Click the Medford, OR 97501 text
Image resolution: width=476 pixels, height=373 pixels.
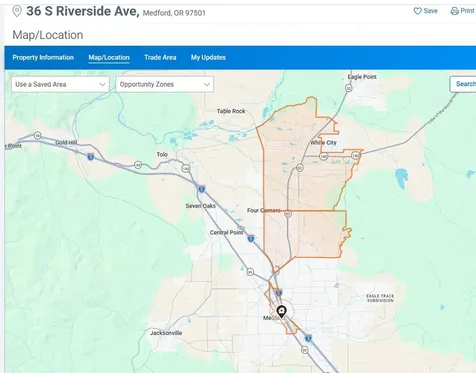[x=174, y=13]
